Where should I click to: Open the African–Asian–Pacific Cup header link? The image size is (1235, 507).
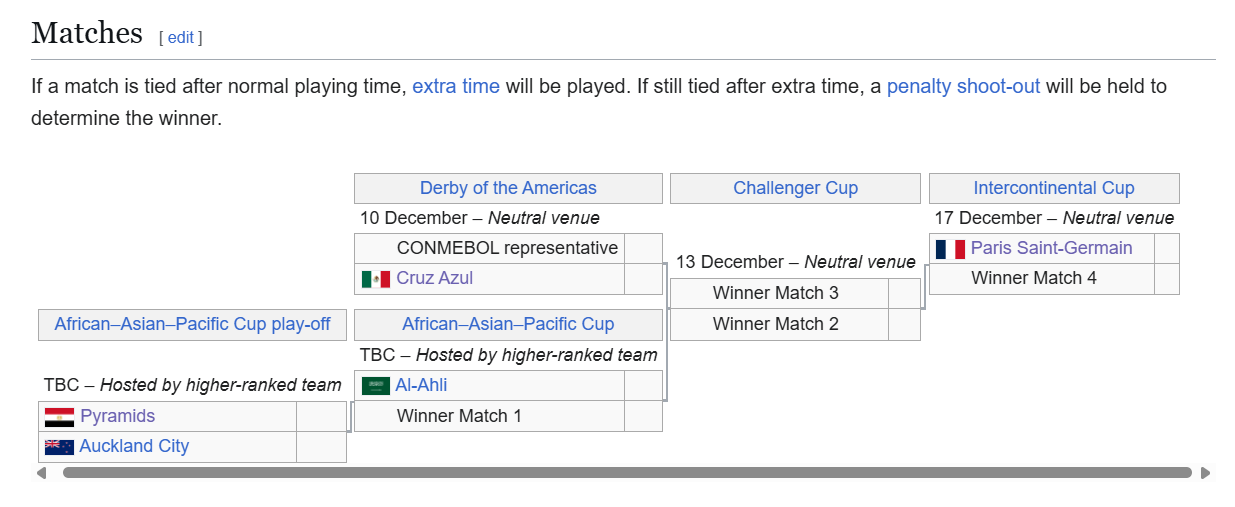[x=508, y=324]
